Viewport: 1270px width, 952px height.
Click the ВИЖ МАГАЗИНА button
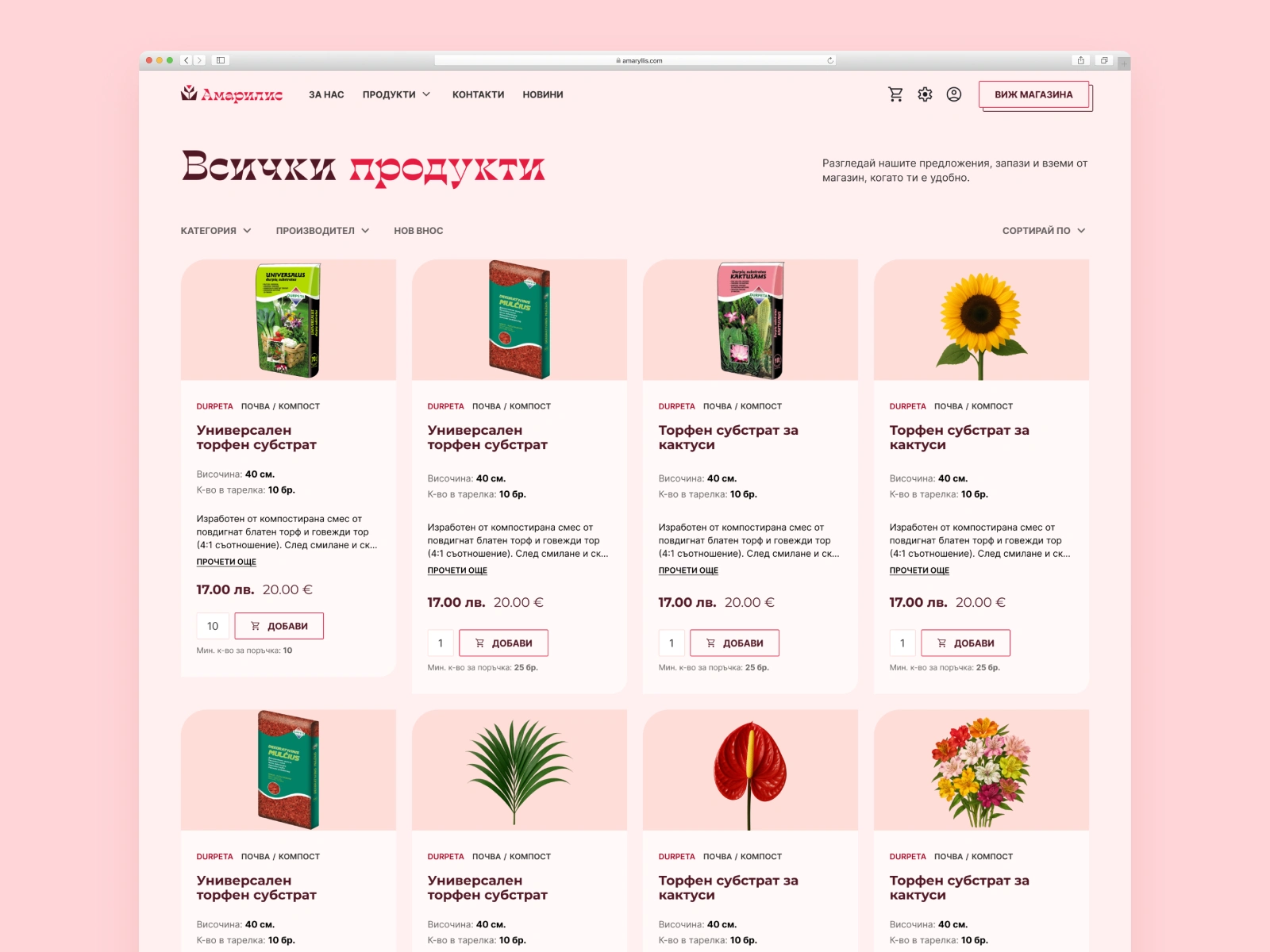click(x=1033, y=94)
